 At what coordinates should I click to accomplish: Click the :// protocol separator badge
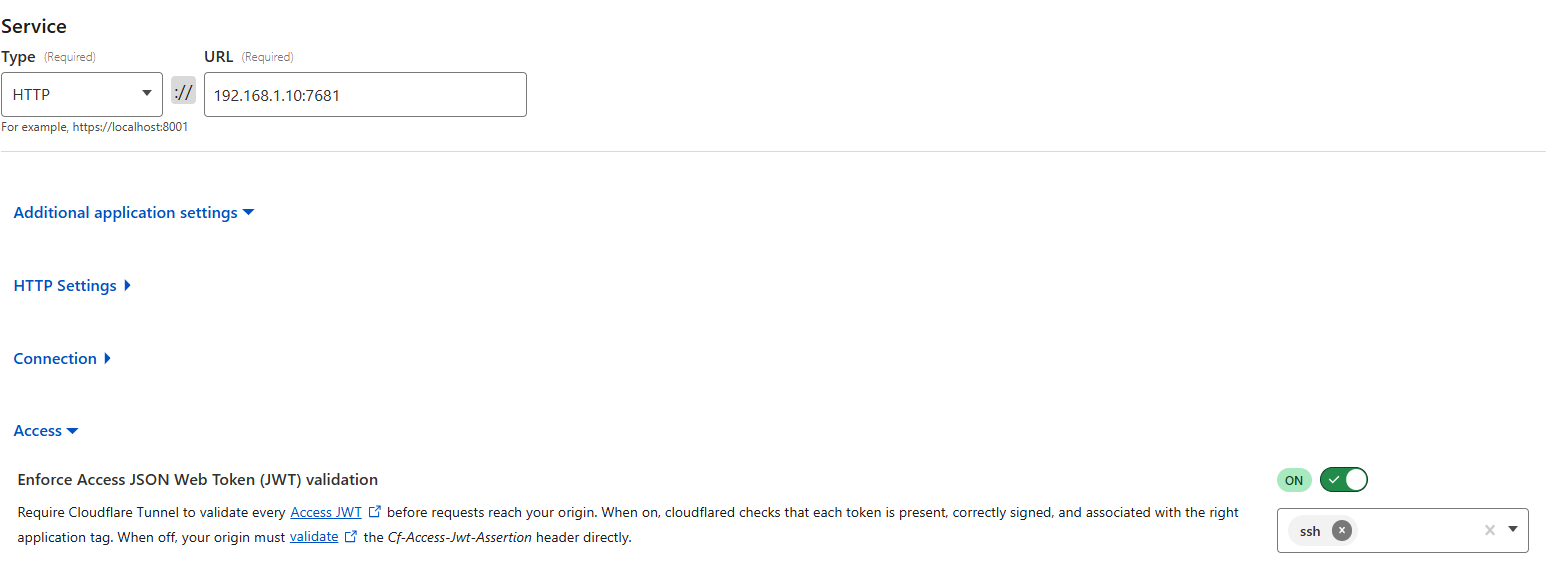(x=184, y=94)
